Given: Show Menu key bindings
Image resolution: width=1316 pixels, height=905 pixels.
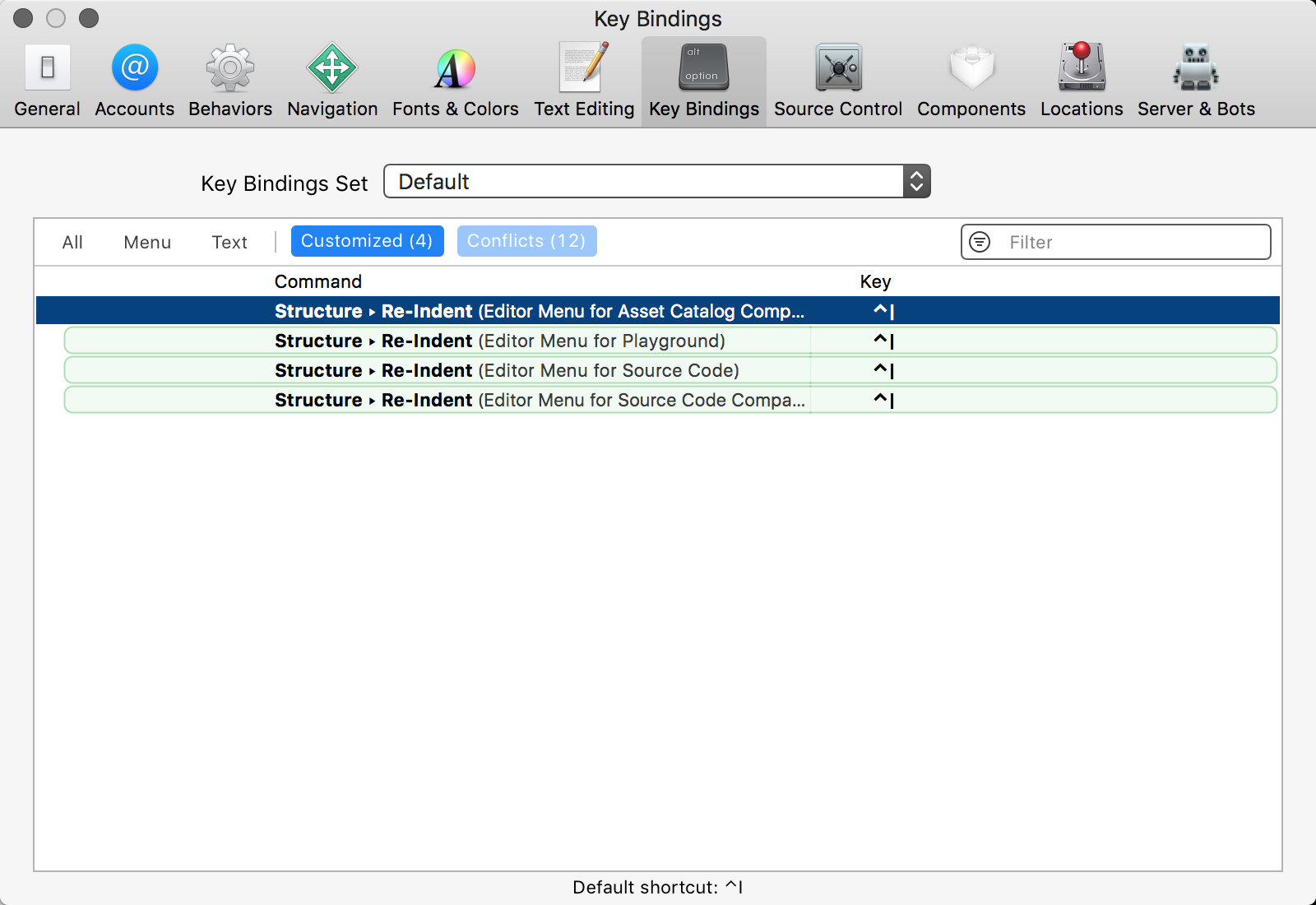Looking at the screenshot, I should click(x=147, y=242).
